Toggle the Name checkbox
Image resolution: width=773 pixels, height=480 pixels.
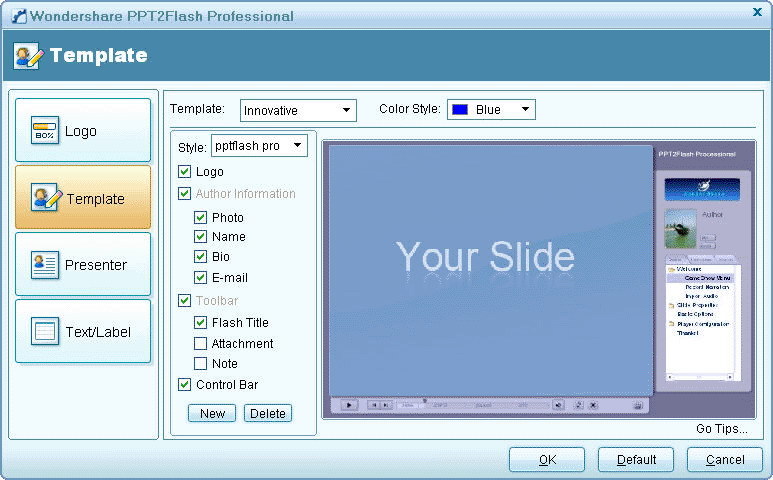[200, 237]
